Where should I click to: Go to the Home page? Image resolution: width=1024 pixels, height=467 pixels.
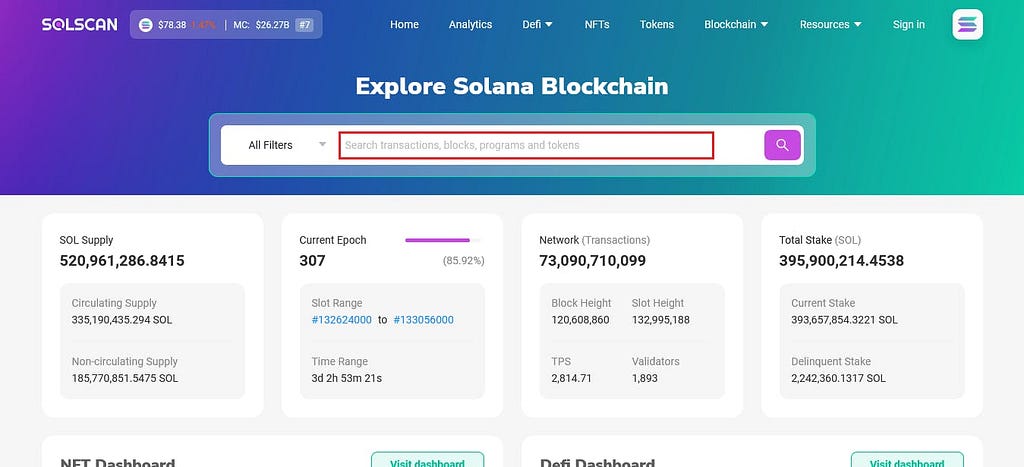click(x=404, y=25)
